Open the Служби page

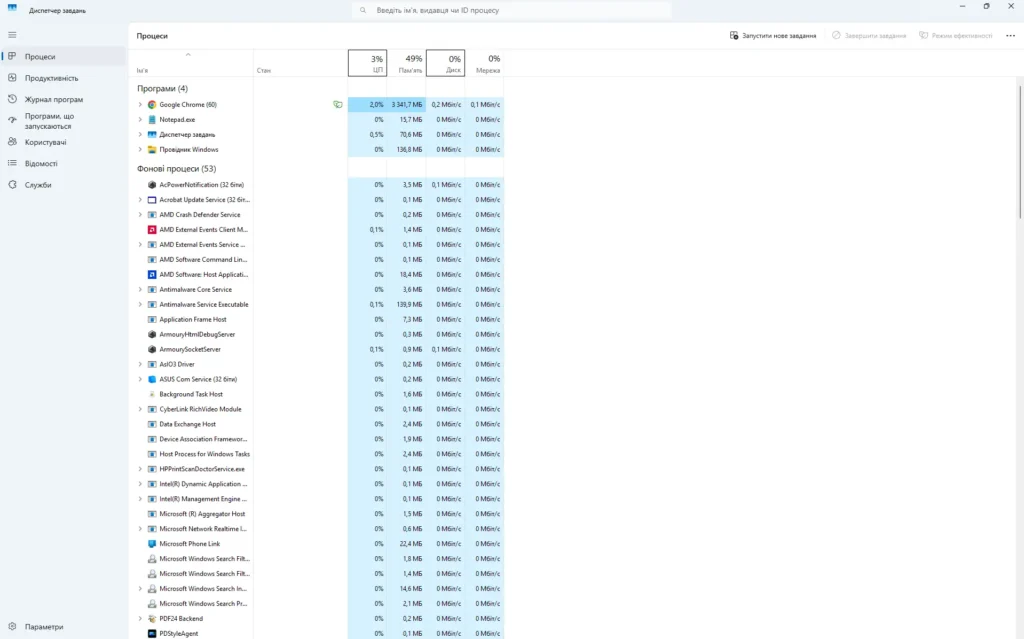pyautogui.click(x=63, y=186)
